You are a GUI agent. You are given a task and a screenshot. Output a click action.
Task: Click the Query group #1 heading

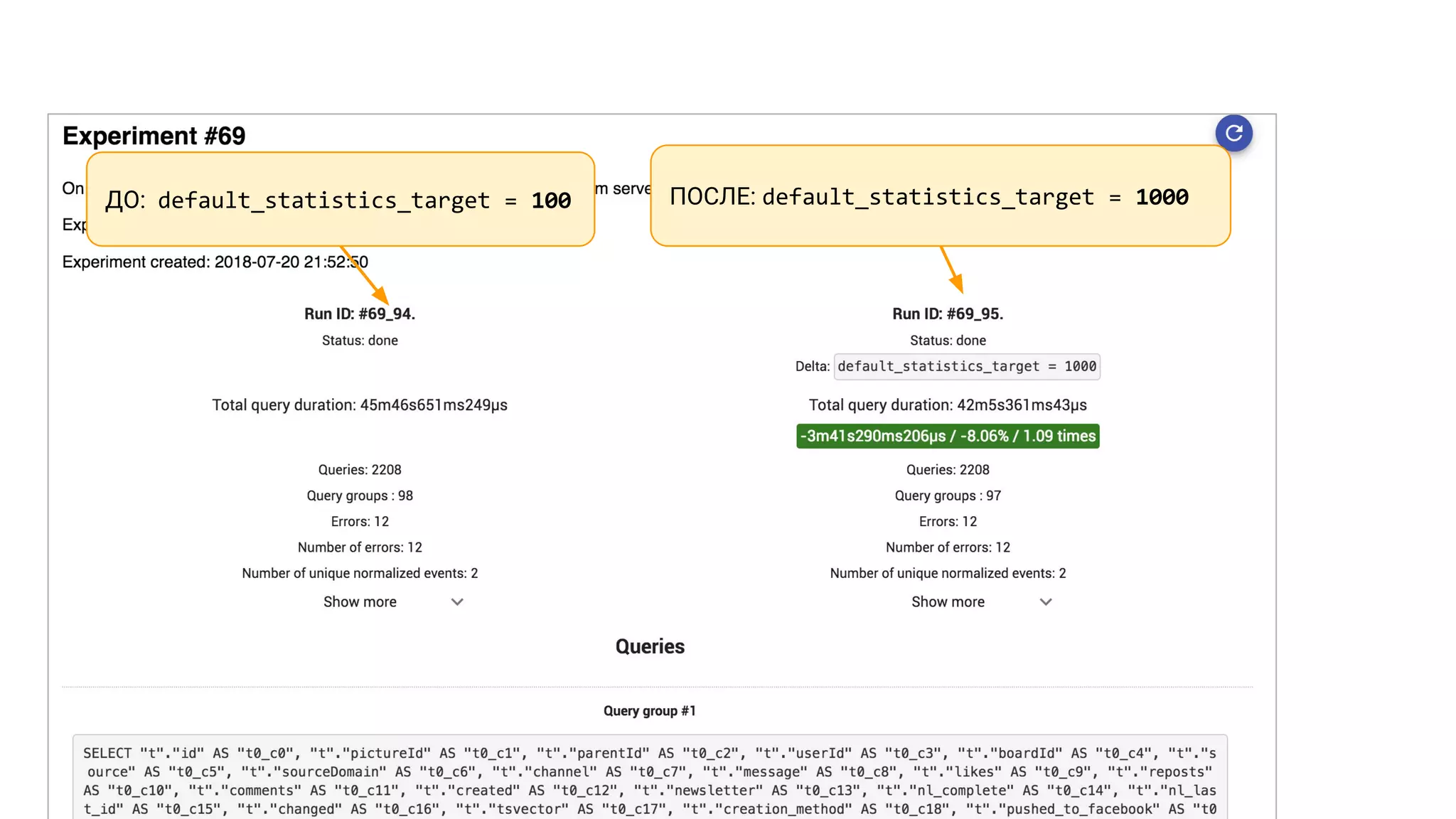649,711
